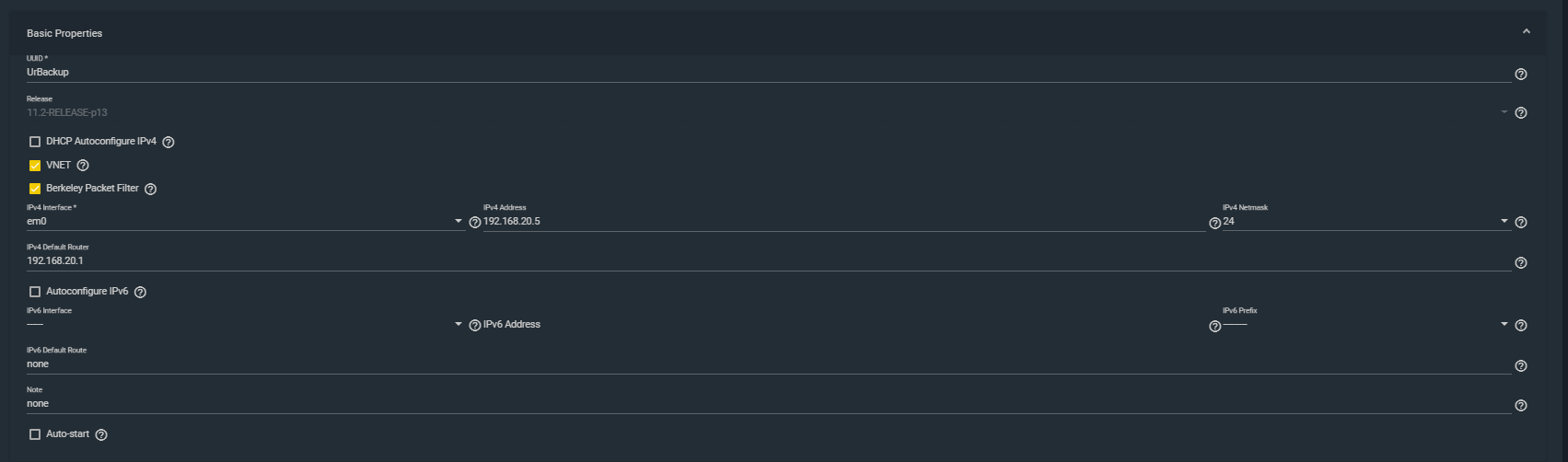The height and width of the screenshot is (462, 1568).
Task: Click help icon for IPv4 Default Router
Action: [1520, 262]
